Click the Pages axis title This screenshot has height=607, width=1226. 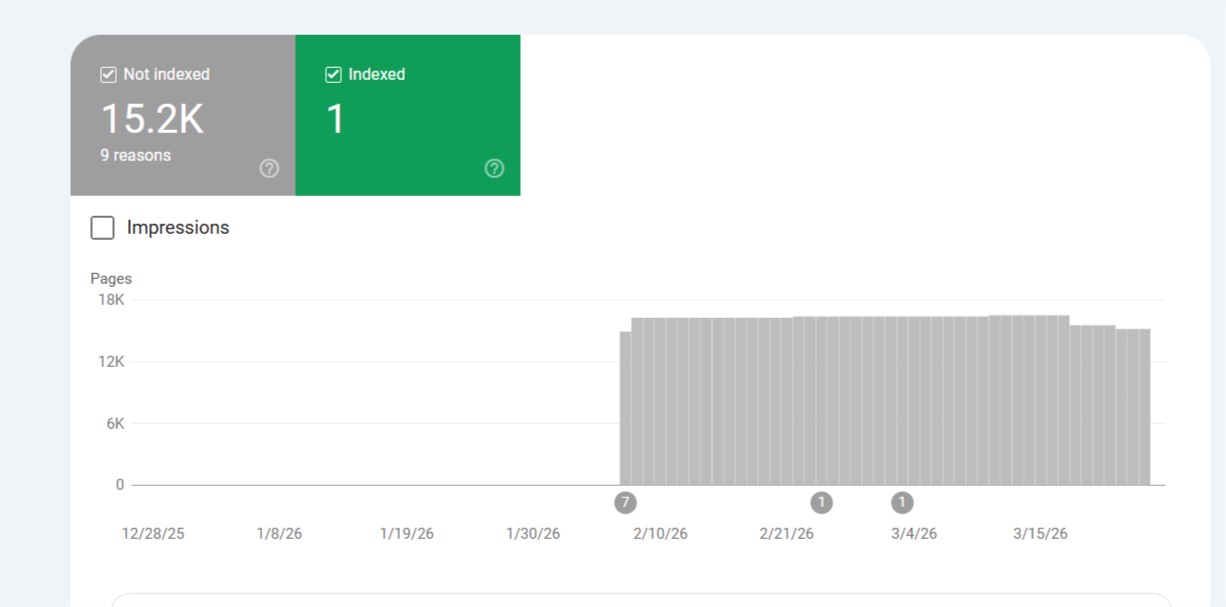click(x=111, y=279)
